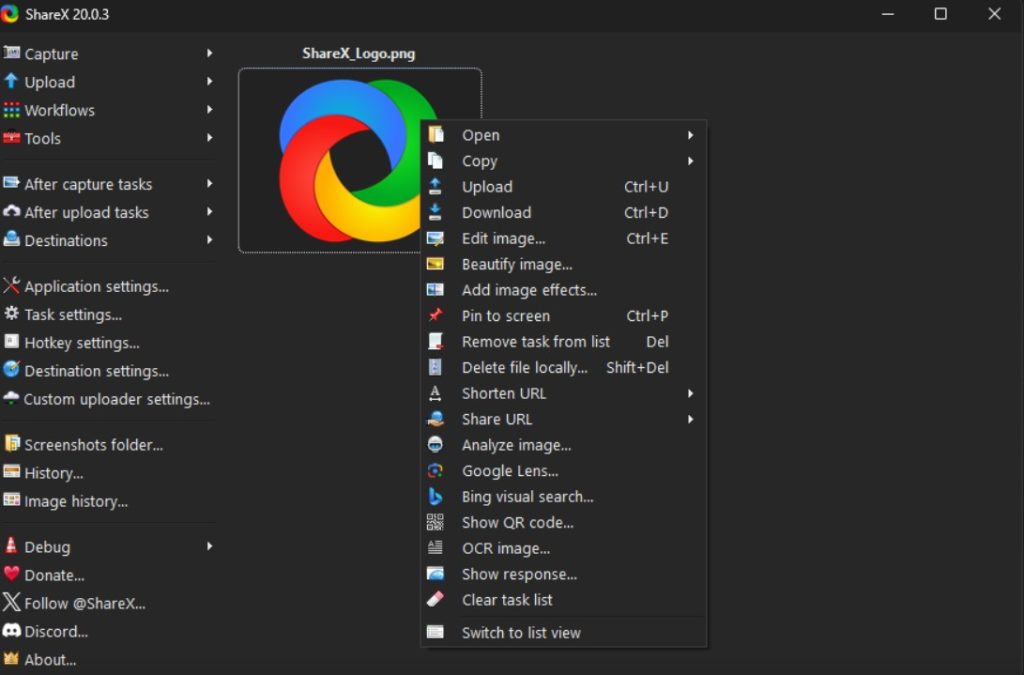Screen dimensions: 1024x675
Task: Expand the context menu Copy submenu arrow
Action: (690, 161)
